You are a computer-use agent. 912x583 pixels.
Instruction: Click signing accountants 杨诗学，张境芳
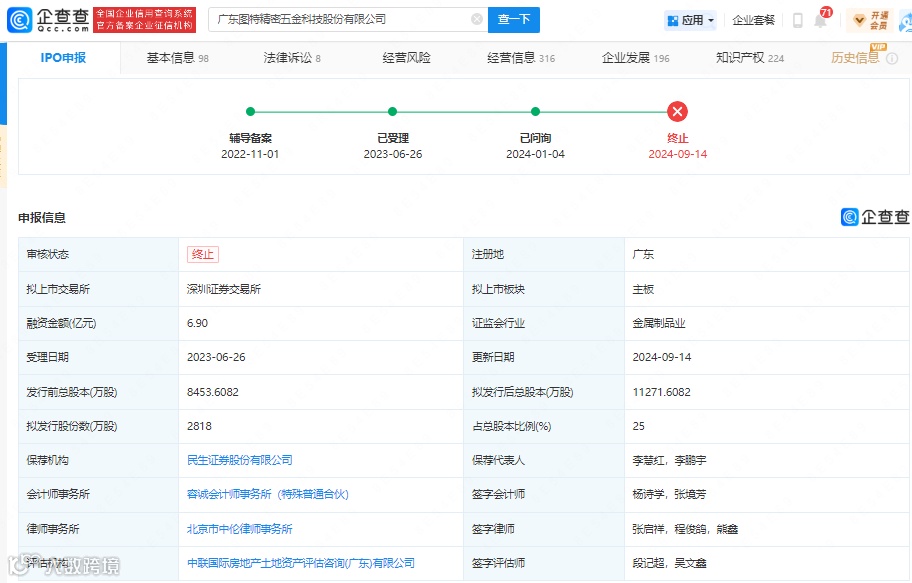(669, 494)
